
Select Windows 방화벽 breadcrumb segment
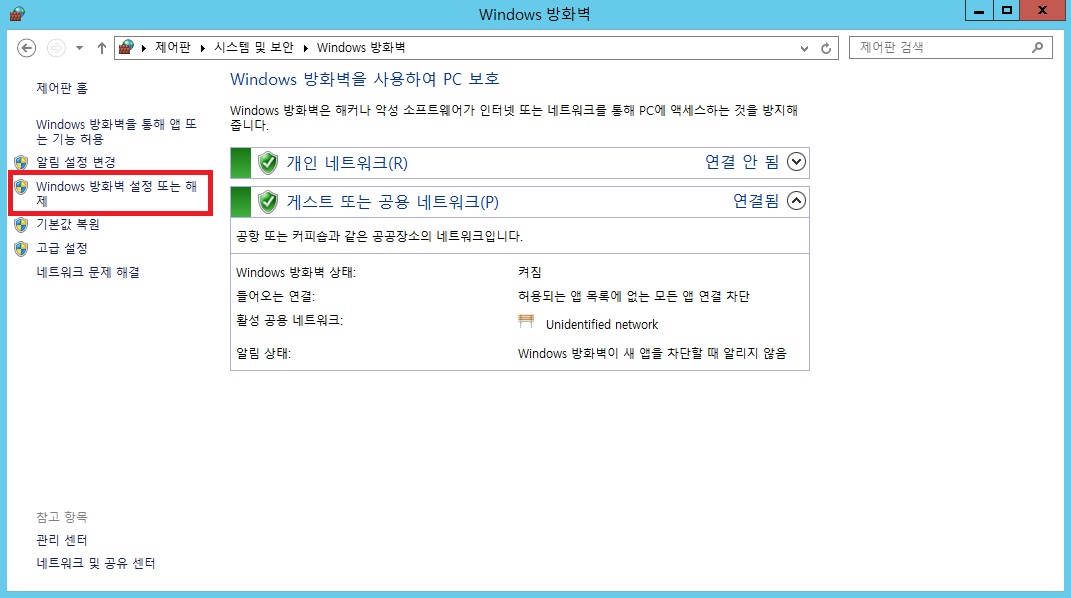click(x=361, y=47)
